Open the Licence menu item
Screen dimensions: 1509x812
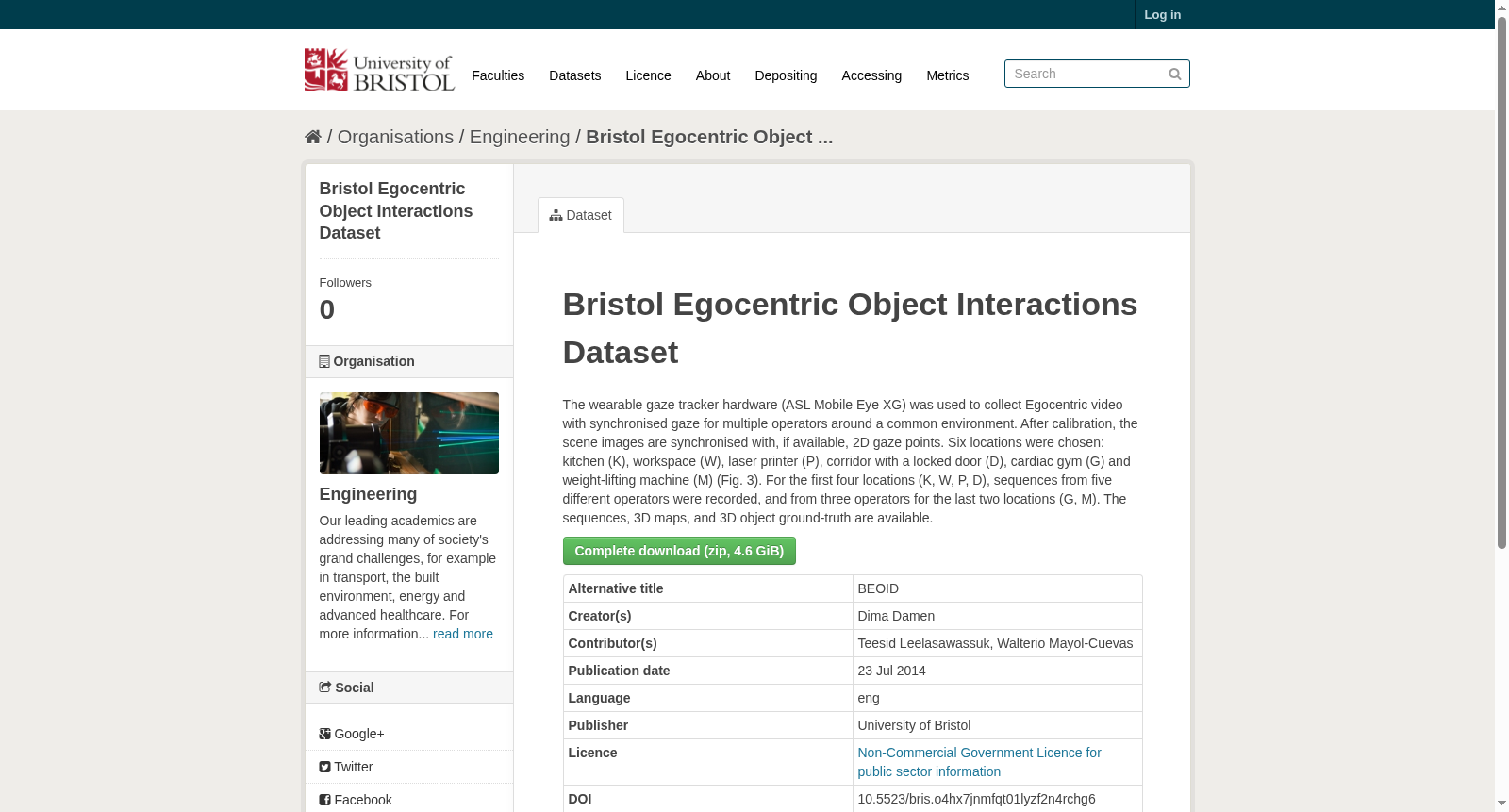(x=649, y=75)
